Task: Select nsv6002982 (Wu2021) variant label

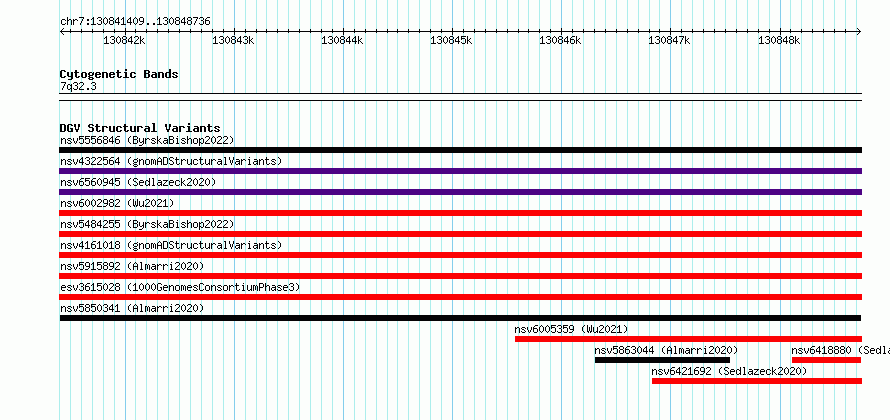Action: pos(117,203)
